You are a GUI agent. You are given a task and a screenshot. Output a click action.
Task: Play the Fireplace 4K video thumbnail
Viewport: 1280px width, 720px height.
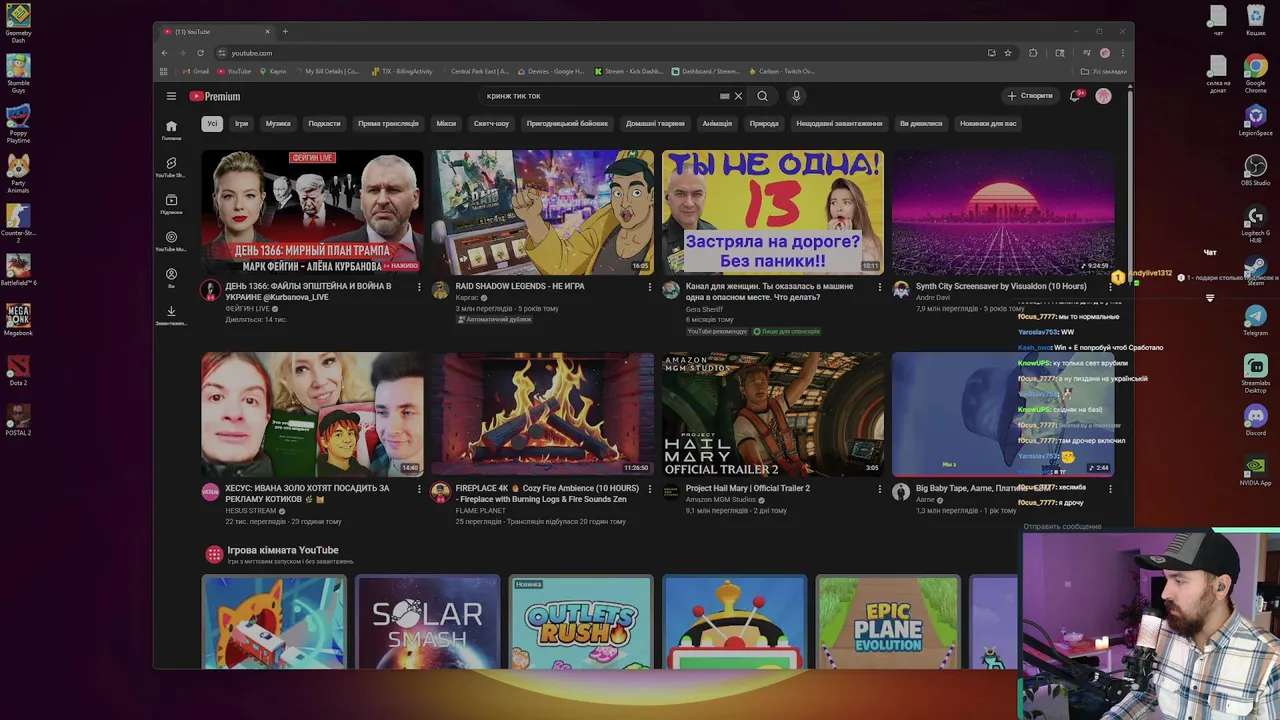(543, 414)
